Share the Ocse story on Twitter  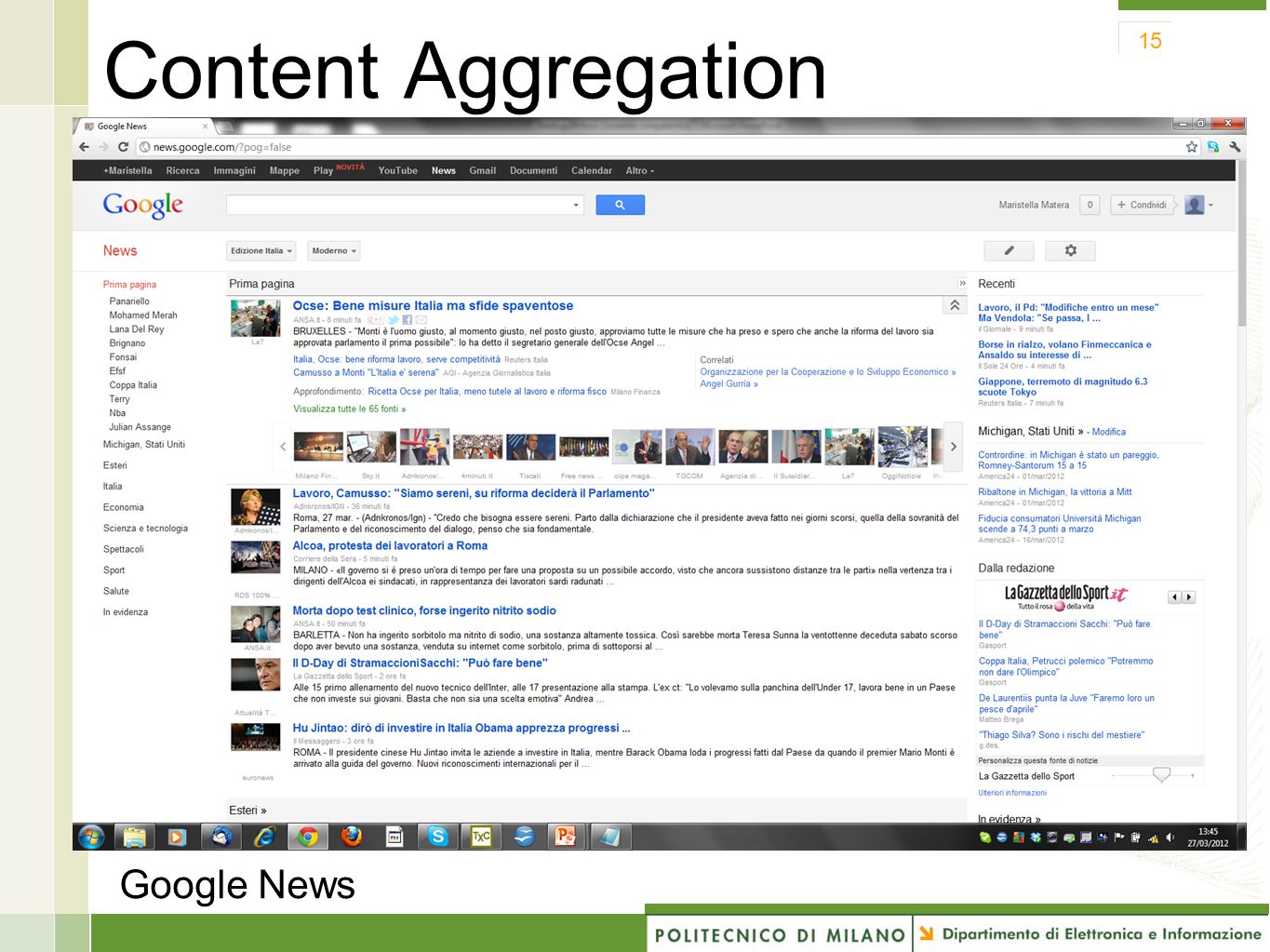point(394,320)
